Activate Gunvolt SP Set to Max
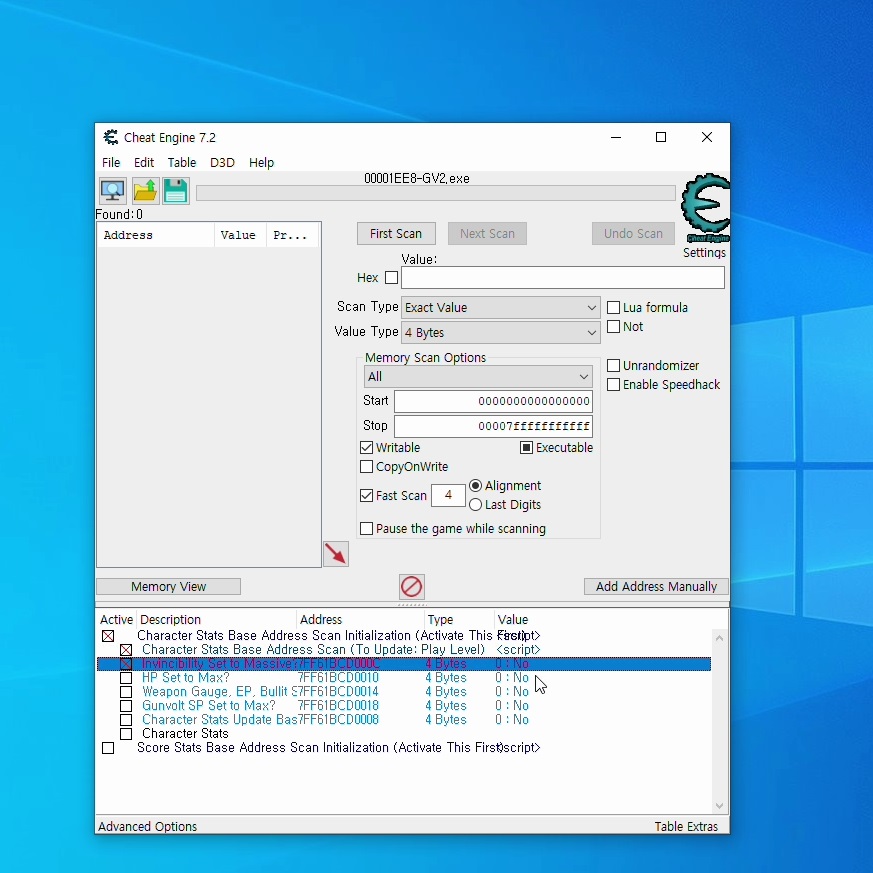The height and width of the screenshot is (873, 873). (126, 705)
